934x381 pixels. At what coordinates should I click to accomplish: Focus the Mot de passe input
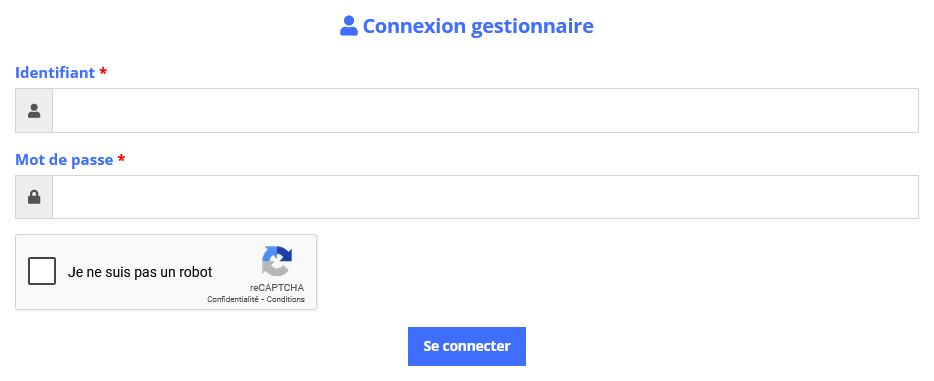(x=485, y=197)
